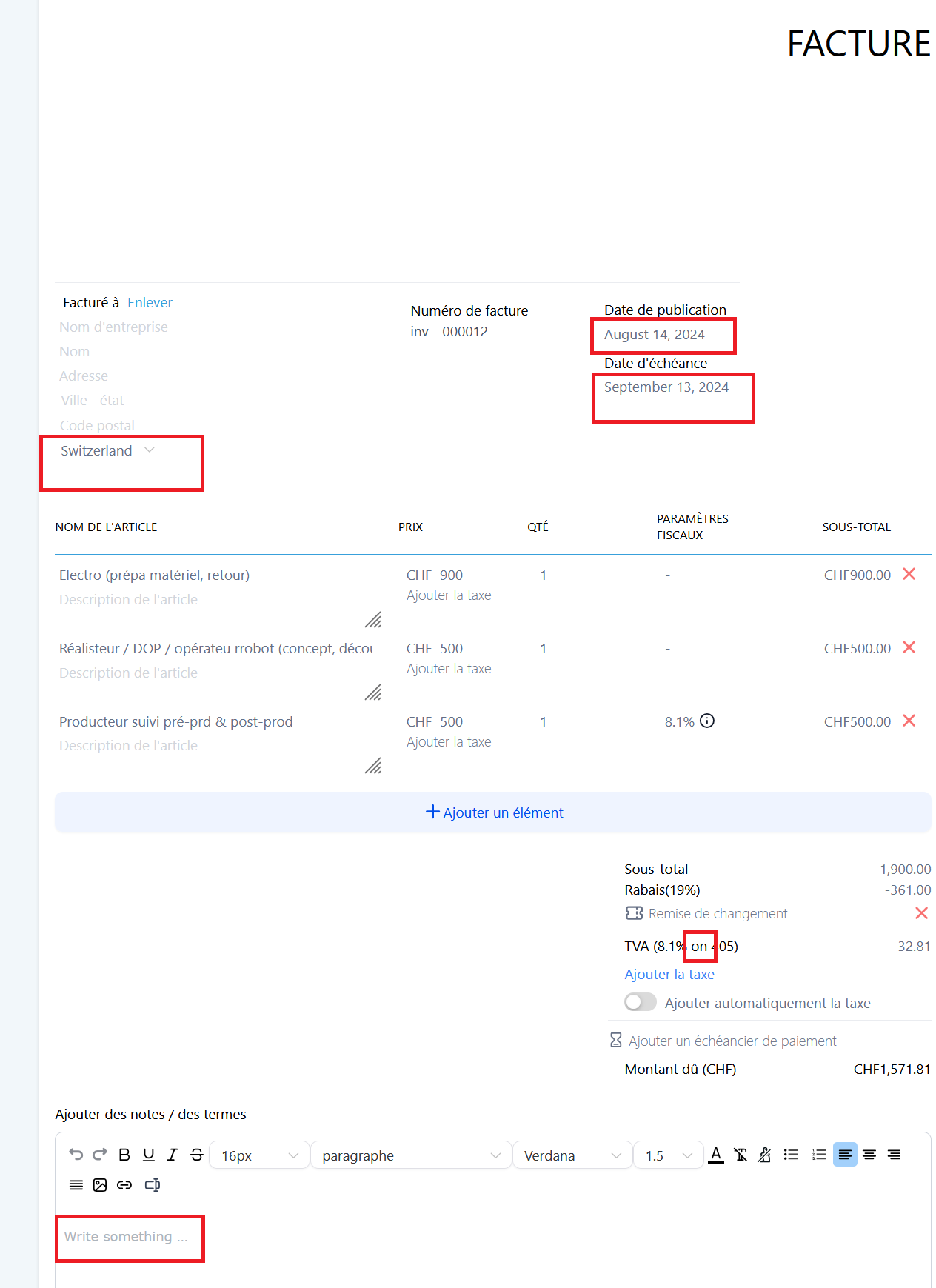The image size is (936, 1288).
Task: Delete the Electro line item
Action: tap(909, 574)
